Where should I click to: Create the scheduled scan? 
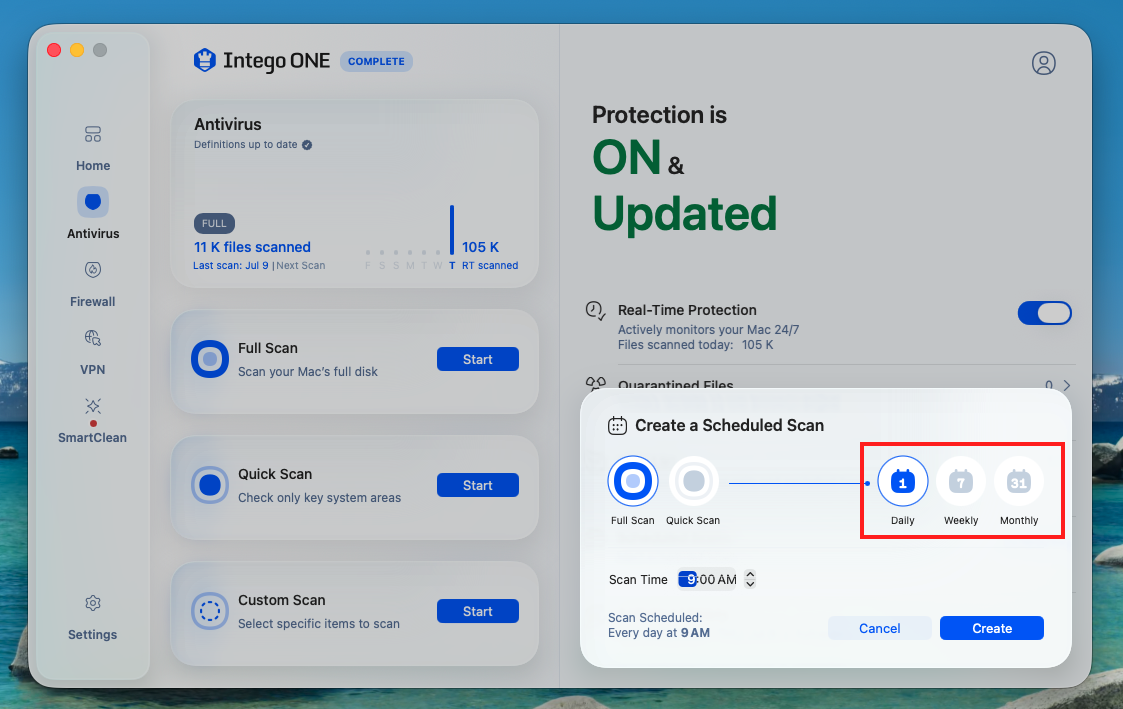(x=992, y=628)
